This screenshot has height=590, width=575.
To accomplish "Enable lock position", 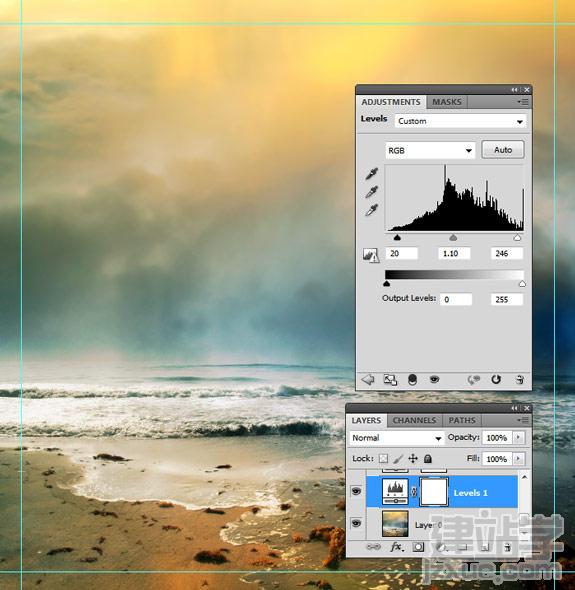I will 413,458.
